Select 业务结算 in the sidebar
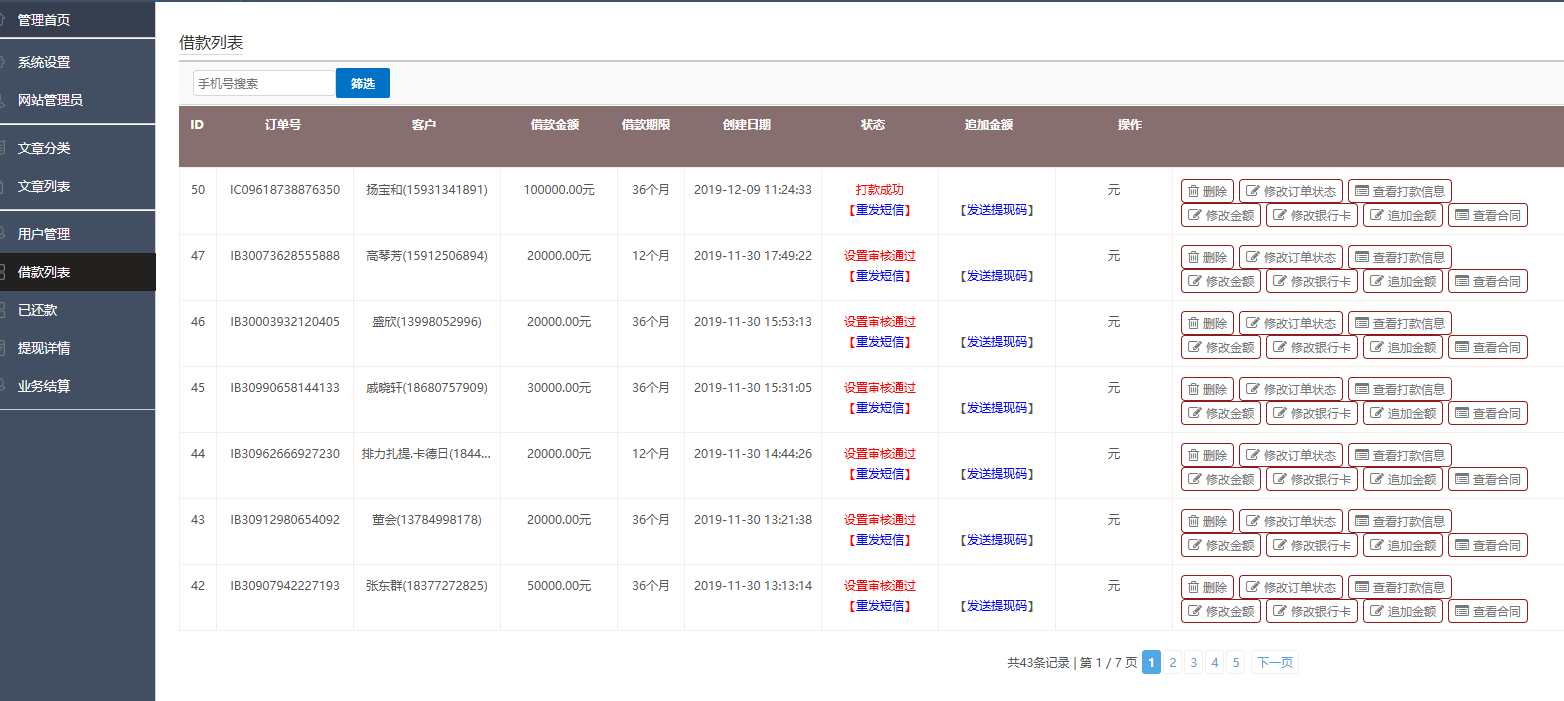This screenshot has height=701, width=1564. click(x=44, y=386)
